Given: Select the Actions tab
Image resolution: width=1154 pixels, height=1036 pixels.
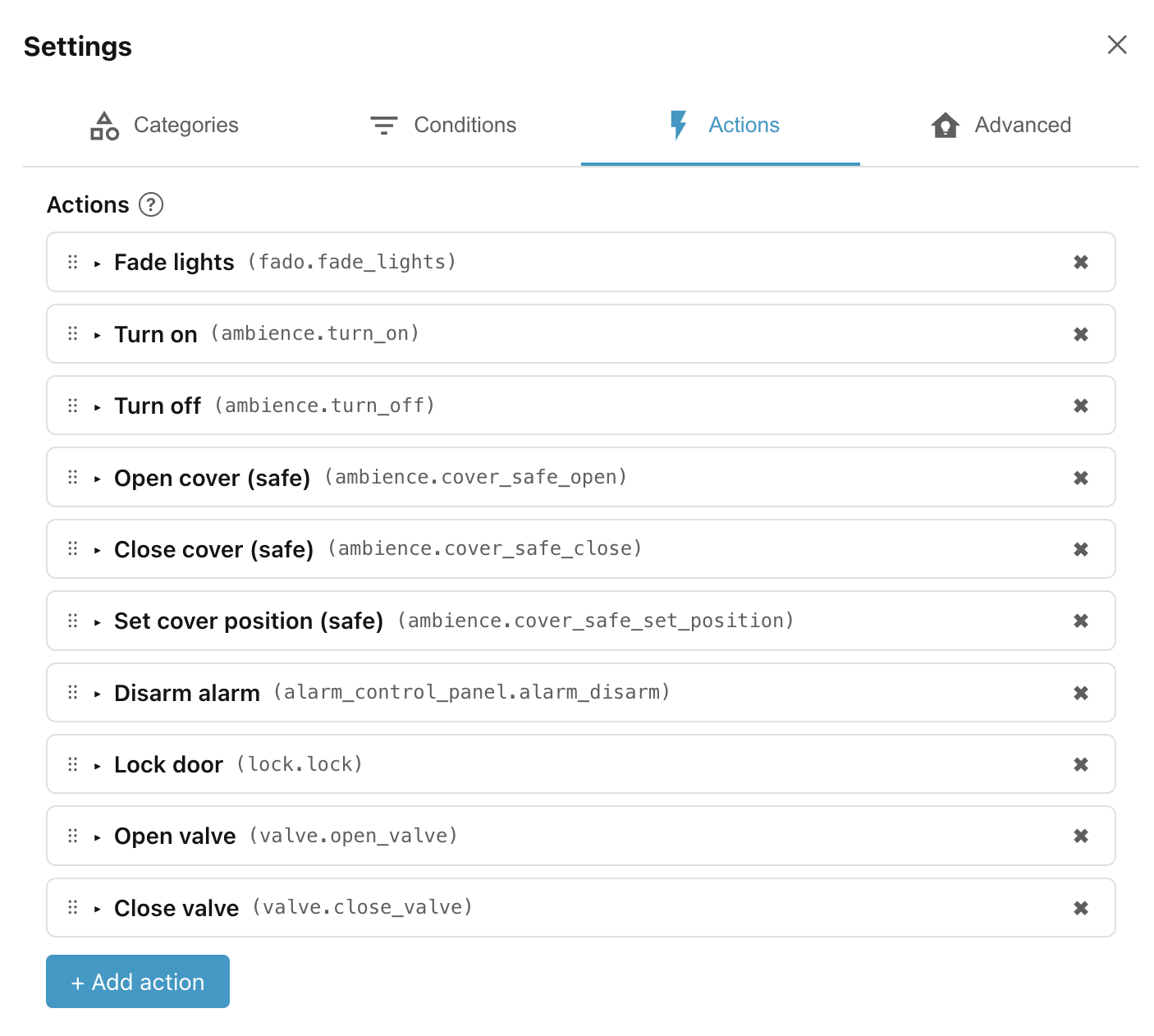Looking at the screenshot, I should click(x=721, y=126).
